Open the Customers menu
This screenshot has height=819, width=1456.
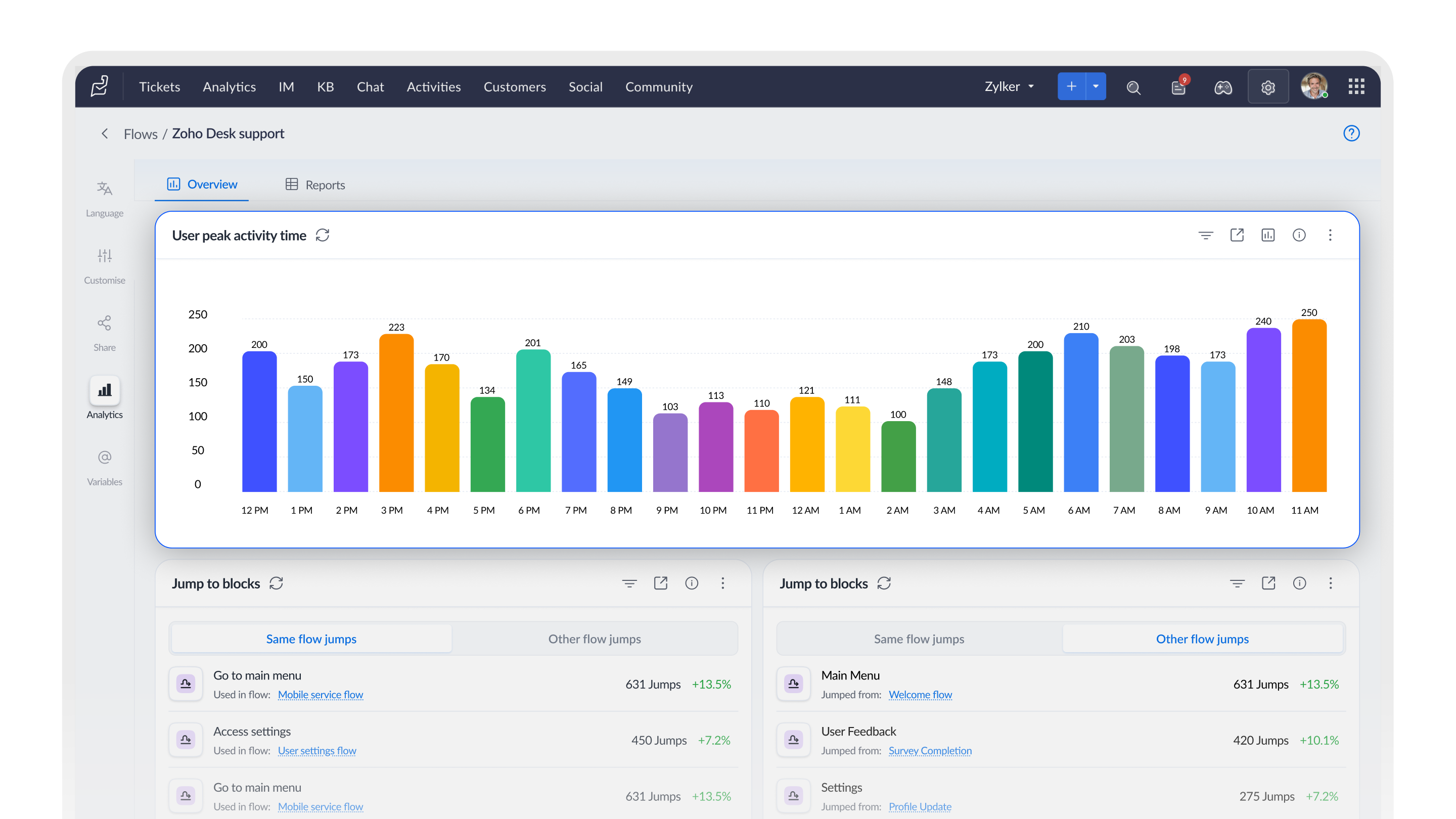point(514,86)
